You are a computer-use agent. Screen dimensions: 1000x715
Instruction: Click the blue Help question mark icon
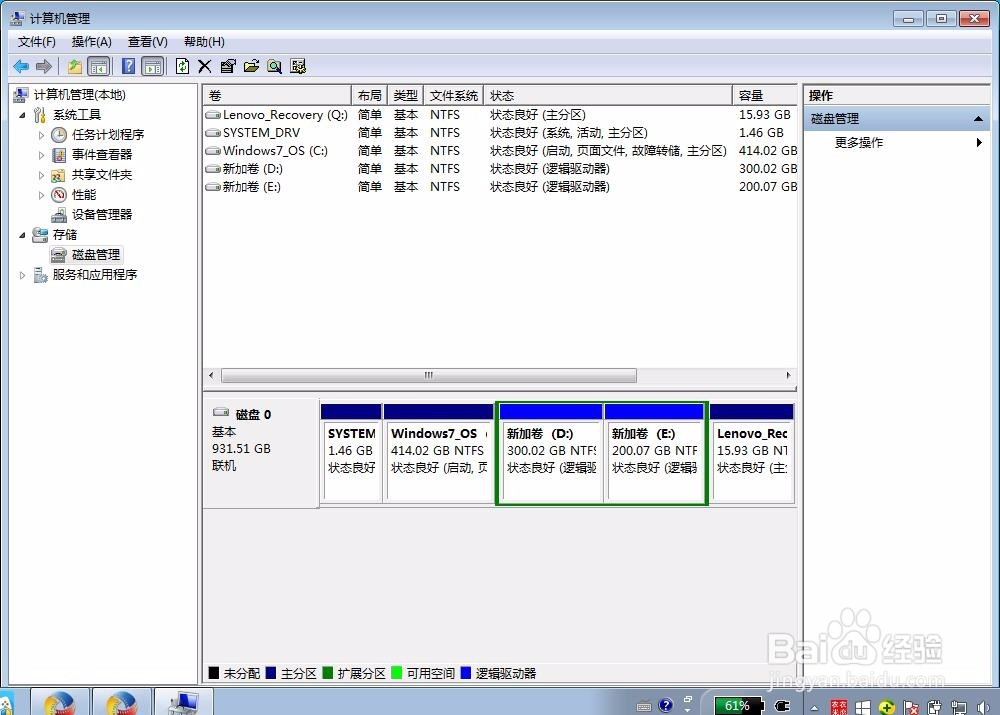pos(128,66)
